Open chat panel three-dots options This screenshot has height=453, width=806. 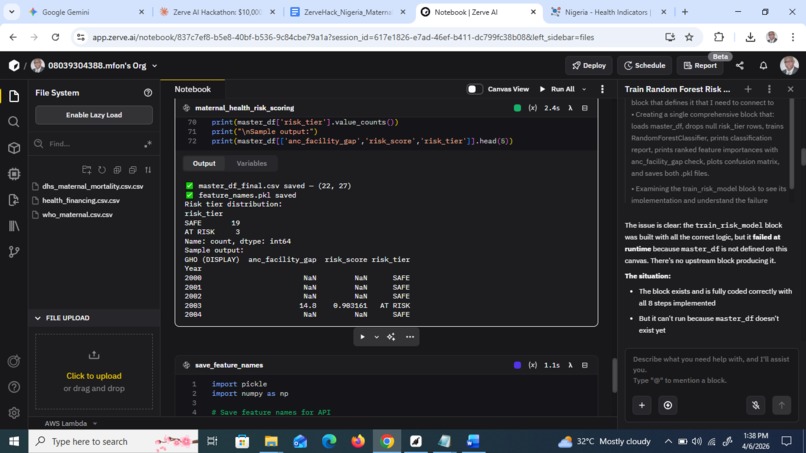pos(769,89)
